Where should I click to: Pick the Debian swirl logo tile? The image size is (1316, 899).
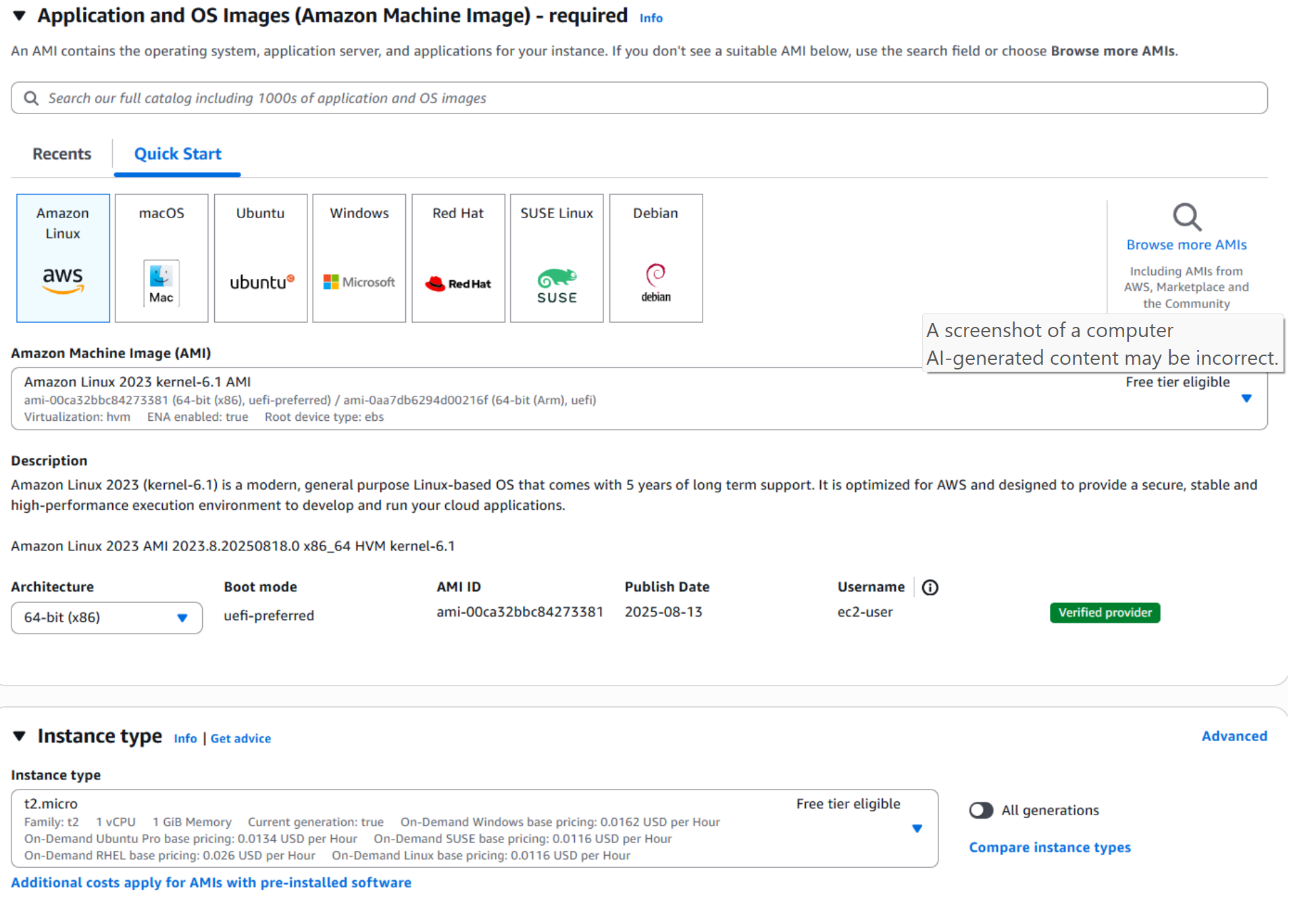656,258
